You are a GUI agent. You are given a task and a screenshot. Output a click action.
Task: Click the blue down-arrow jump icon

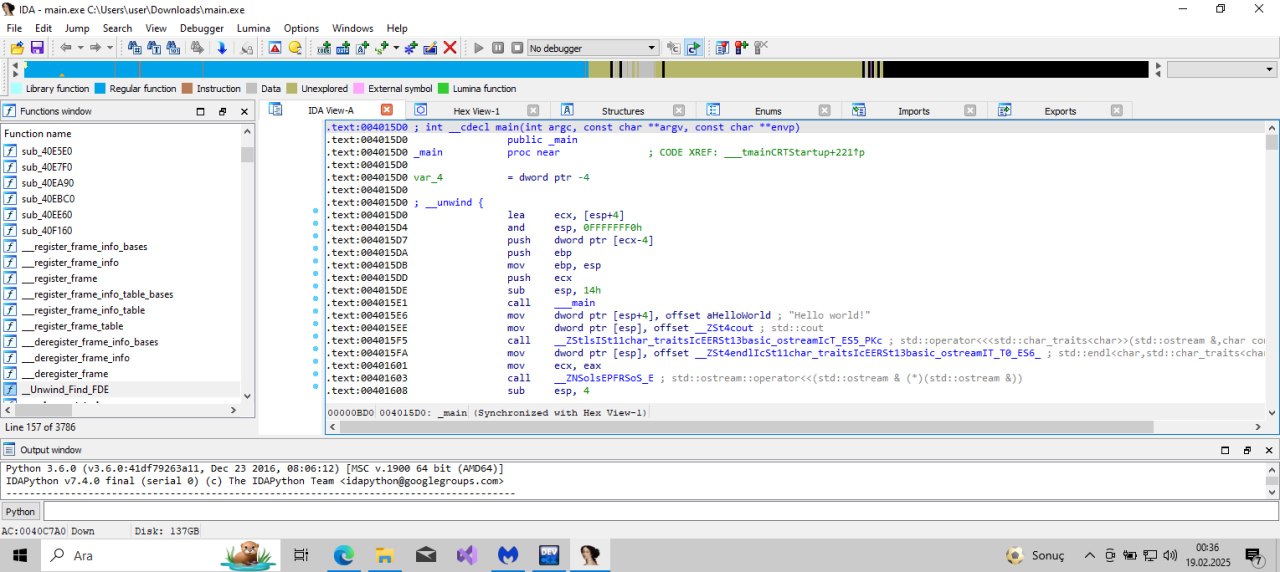click(x=222, y=48)
